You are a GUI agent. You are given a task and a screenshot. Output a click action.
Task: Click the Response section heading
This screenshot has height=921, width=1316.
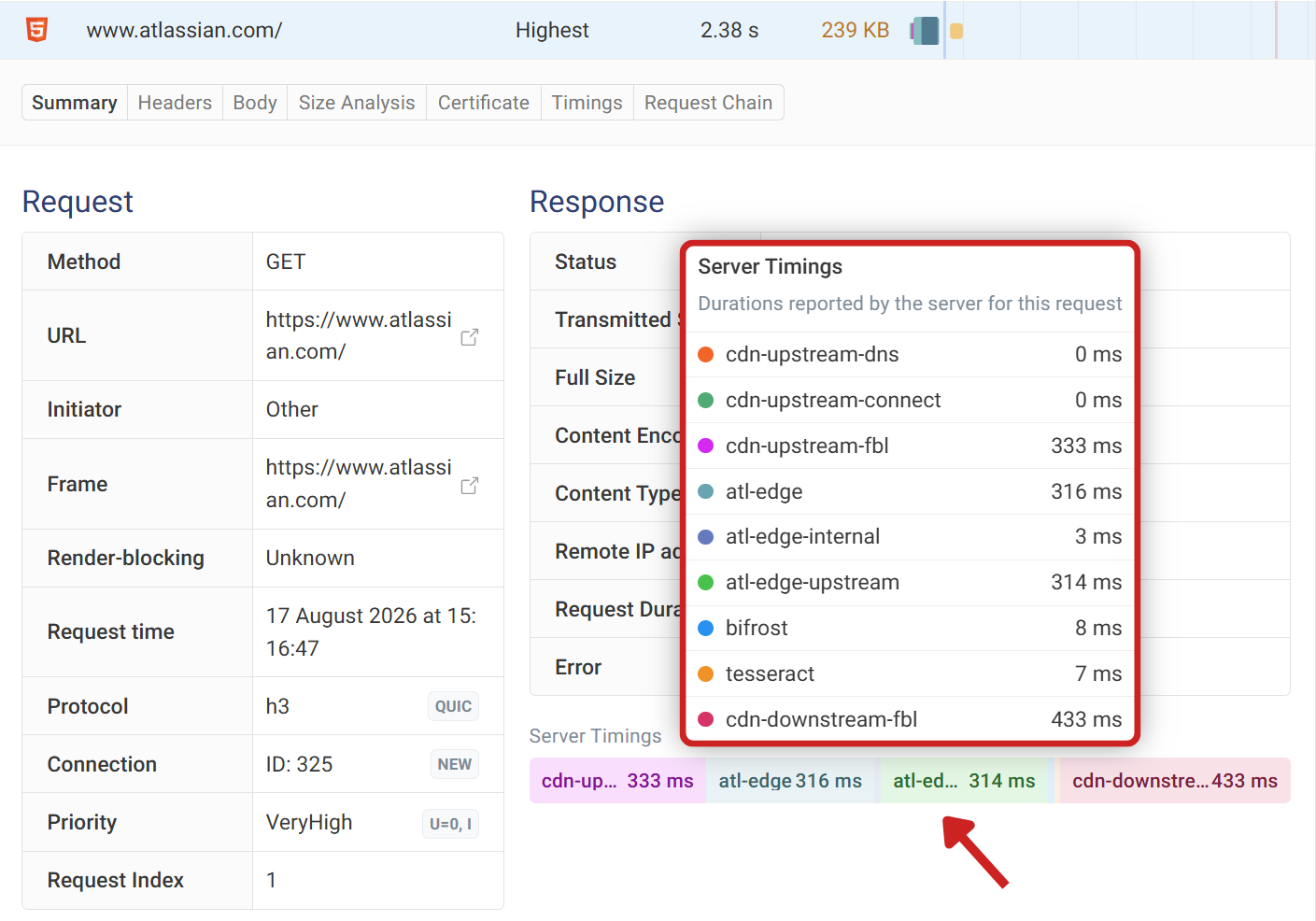pos(597,202)
